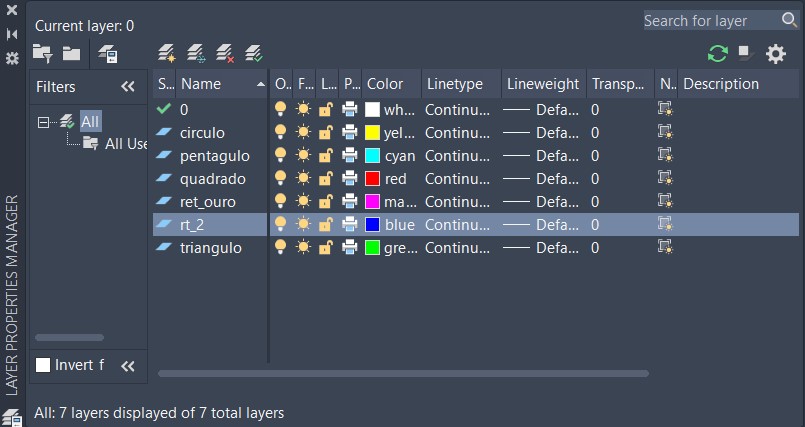This screenshot has width=805, height=427.
Task: Click the yellow color swatch for circulo
Action: pos(373,132)
